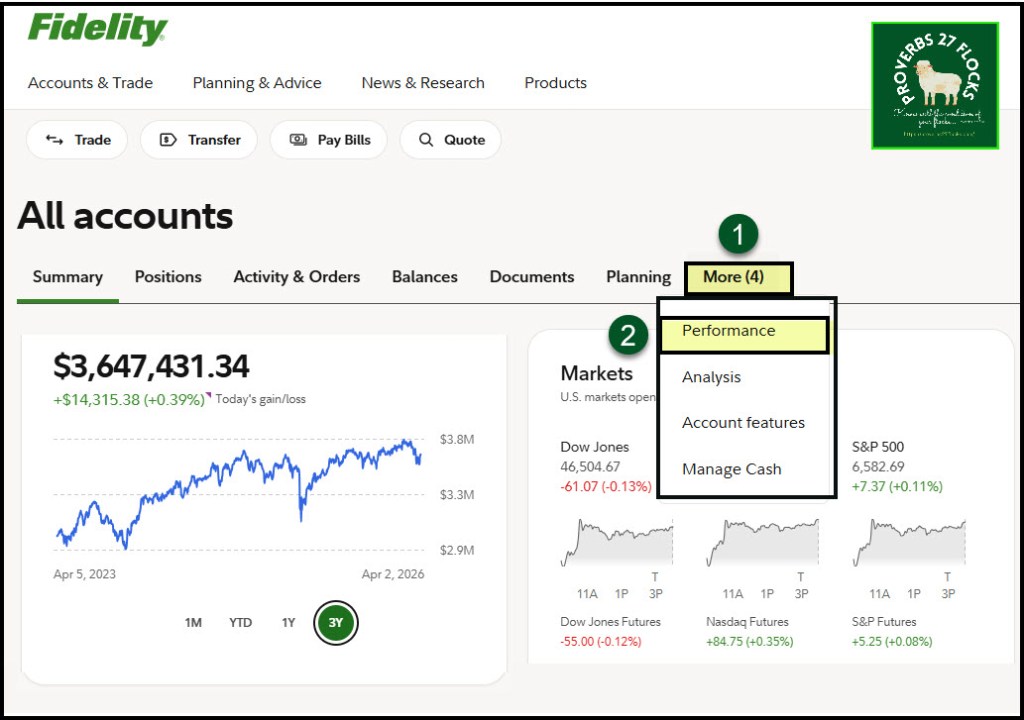The height and width of the screenshot is (720, 1024).
Task: Click the Trade arrows icon
Action: pyautogui.click(x=55, y=140)
